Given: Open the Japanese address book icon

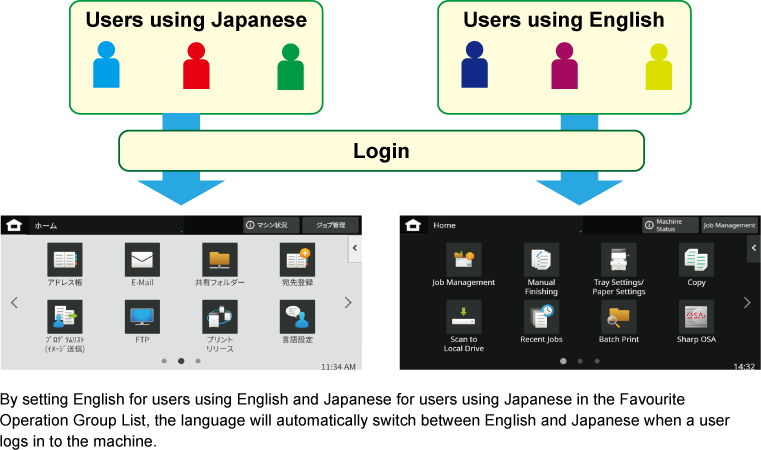Looking at the screenshot, I should [x=65, y=260].
